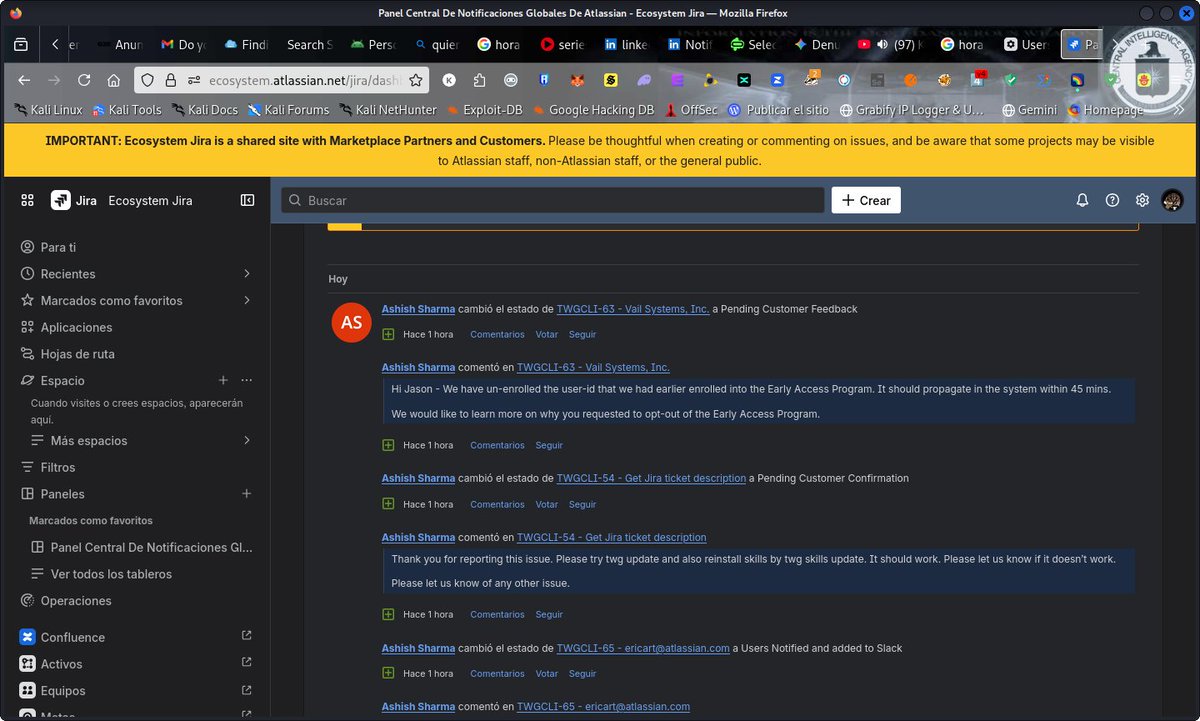The image size is (1200, 721).
Task: Switch to the LinkedIn 'linke' browser tab
Action: tap(626, 44)
